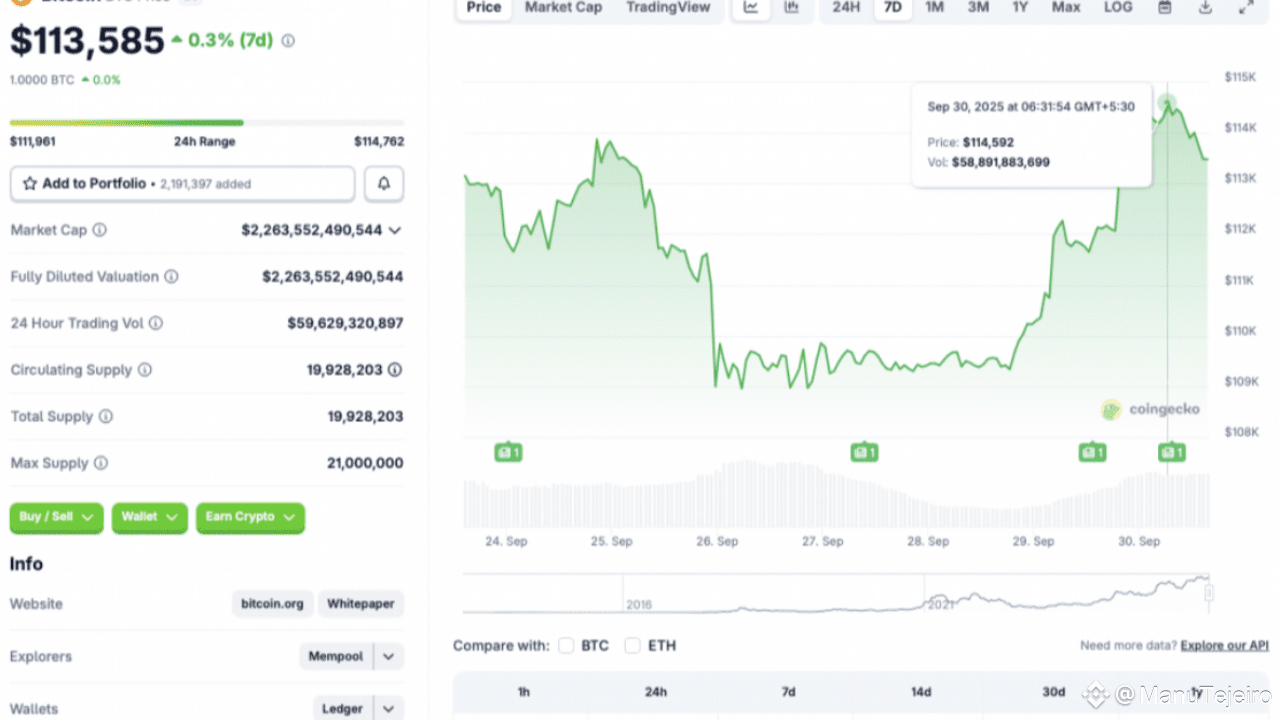Click the info icon beside Fully Diluted Valuation
Viewport: 1280px width, 720px height.
[x=171, y=277]
